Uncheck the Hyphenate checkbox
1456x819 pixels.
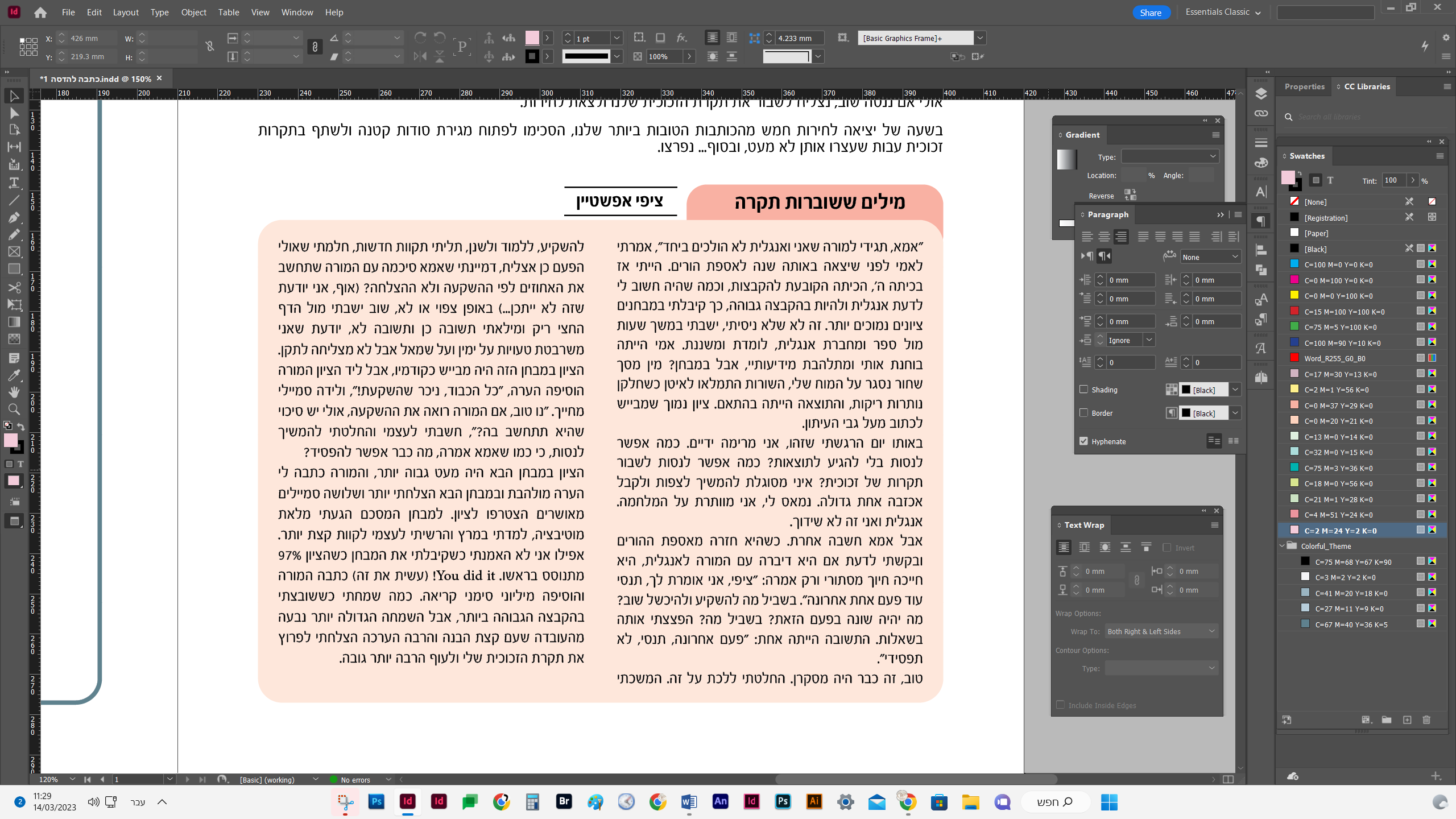[1083, 441]
